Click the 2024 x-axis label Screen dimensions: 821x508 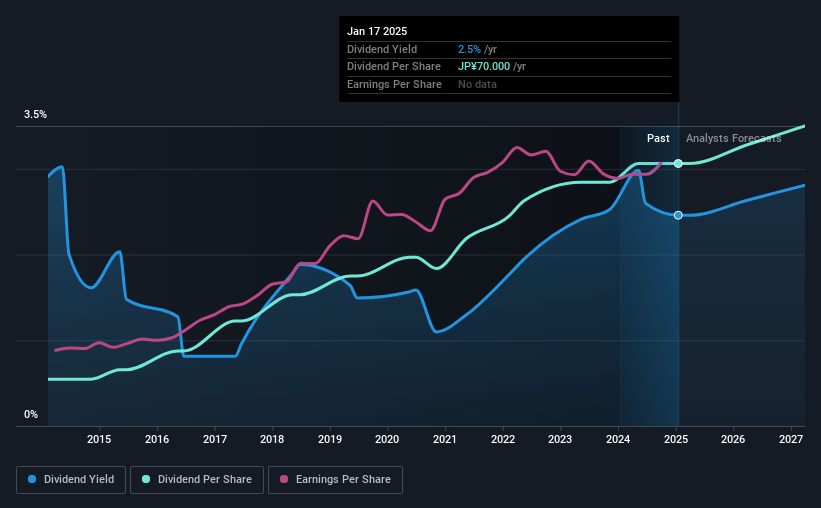tap(618, 439)
